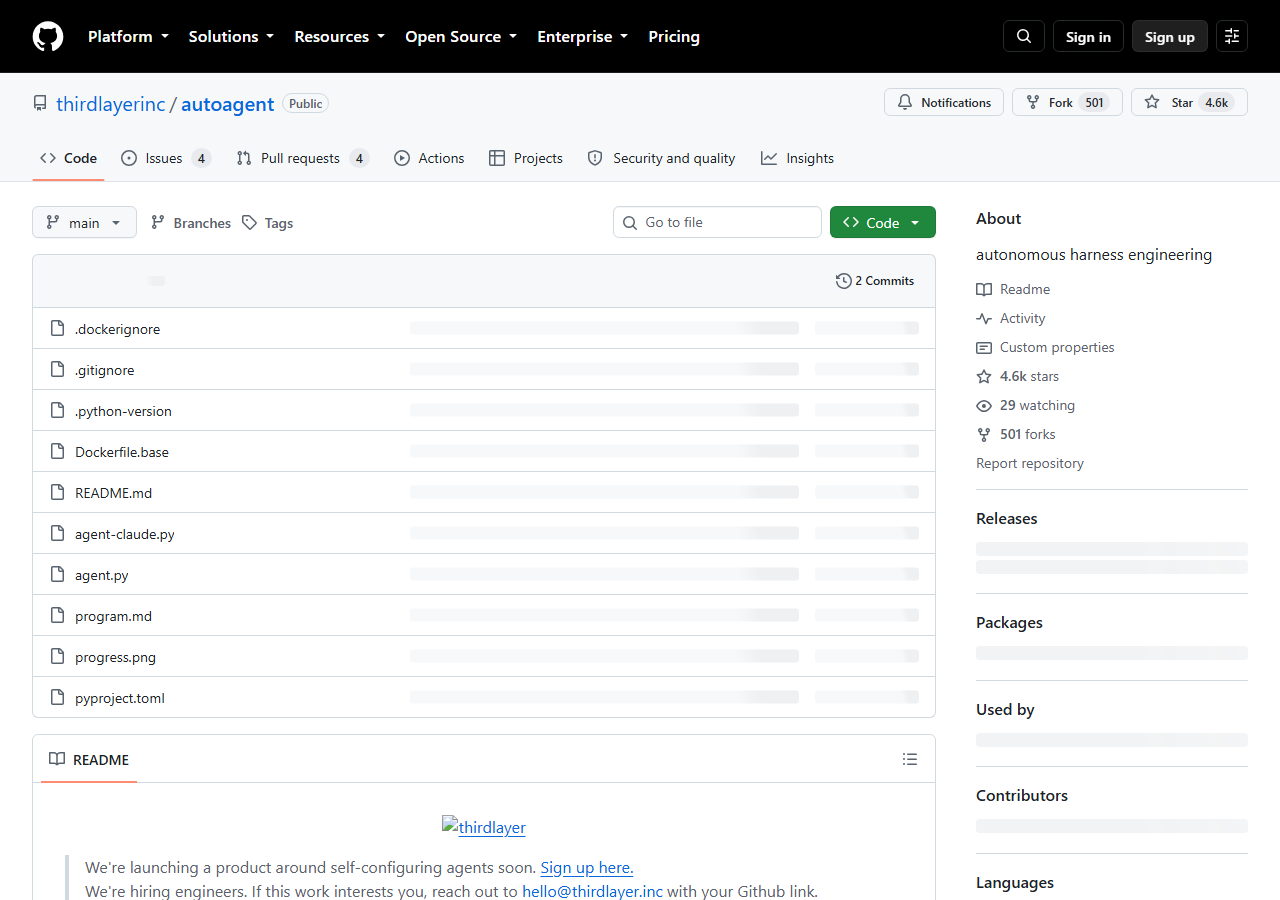
Task: Open the Releases section heading
Action: pos(1007,519)
